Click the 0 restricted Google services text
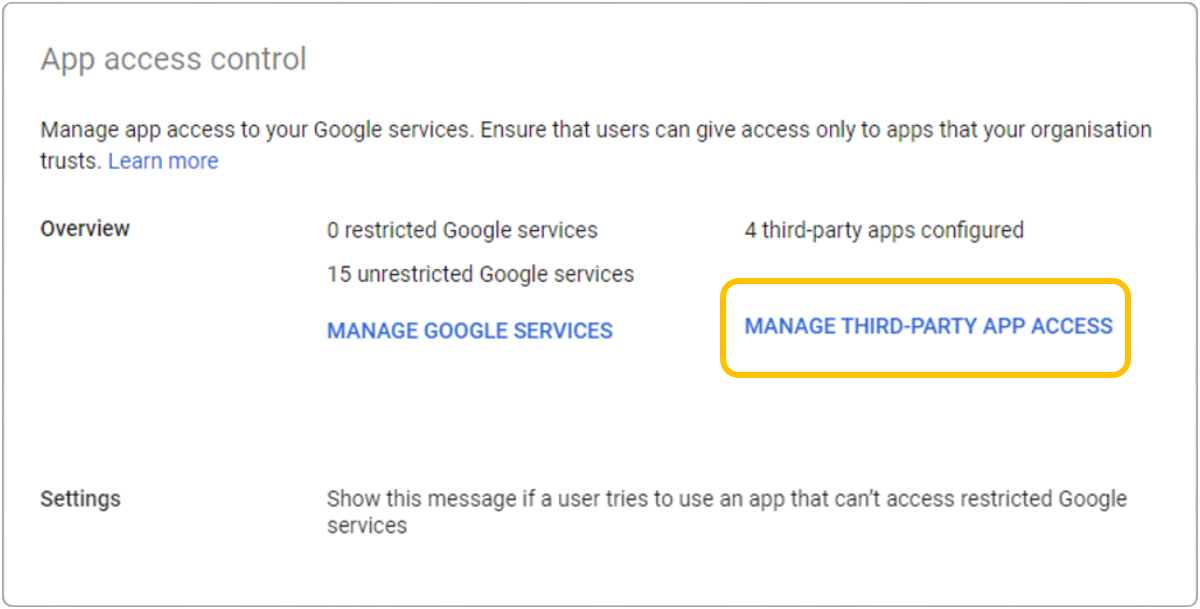1200x609 pixels. pyautogui.click(x=462, y=230)
